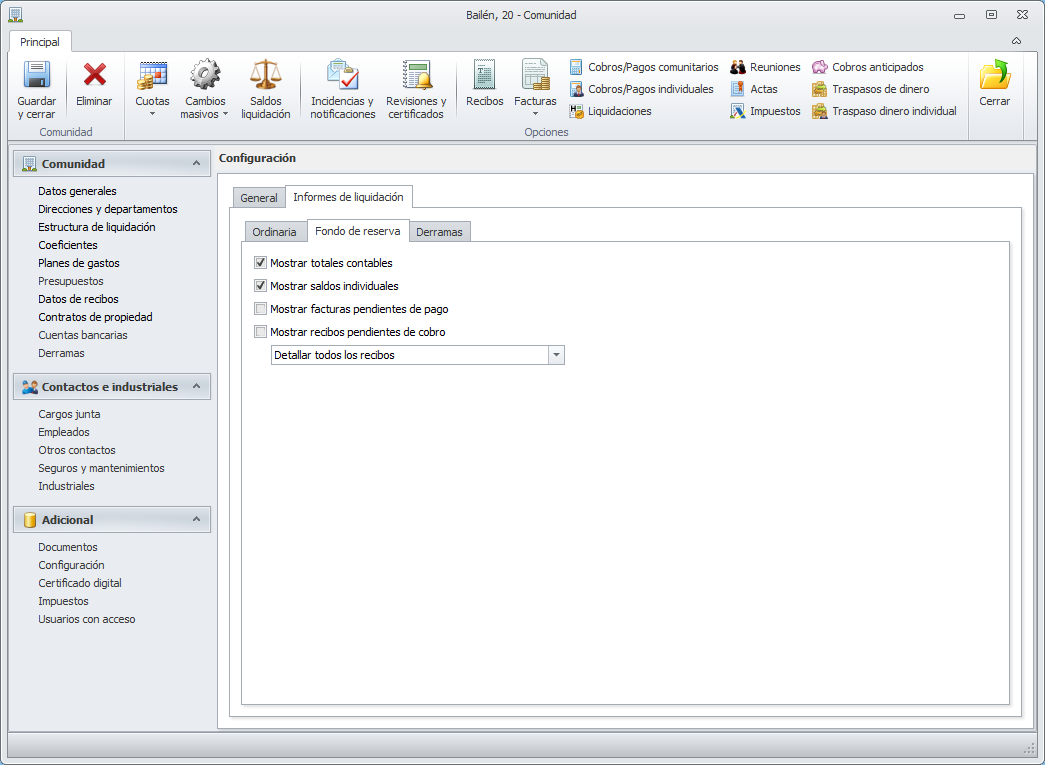Screen dimensions: 1045x765
Task: Open Cobros/Pagos individuales
Action: coord(641,89)
